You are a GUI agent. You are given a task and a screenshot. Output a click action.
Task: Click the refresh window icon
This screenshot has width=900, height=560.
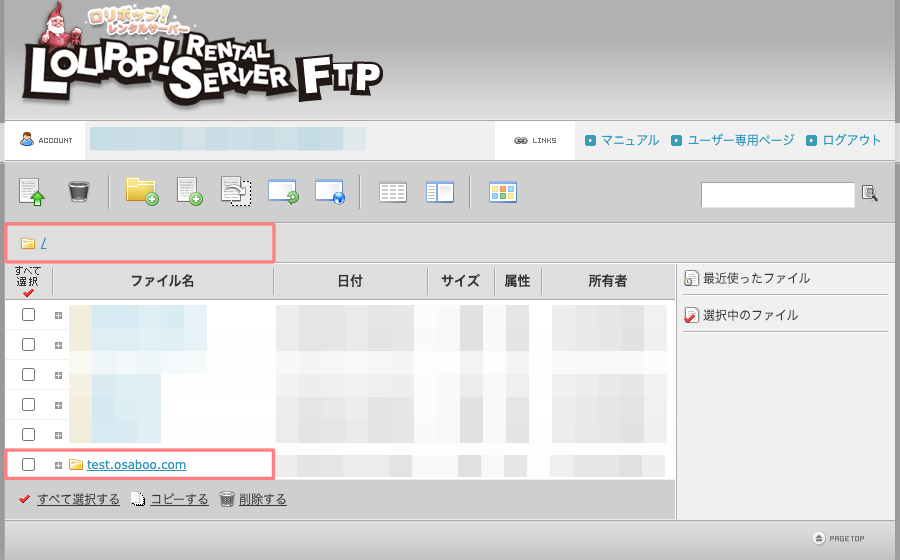(283, 192)
